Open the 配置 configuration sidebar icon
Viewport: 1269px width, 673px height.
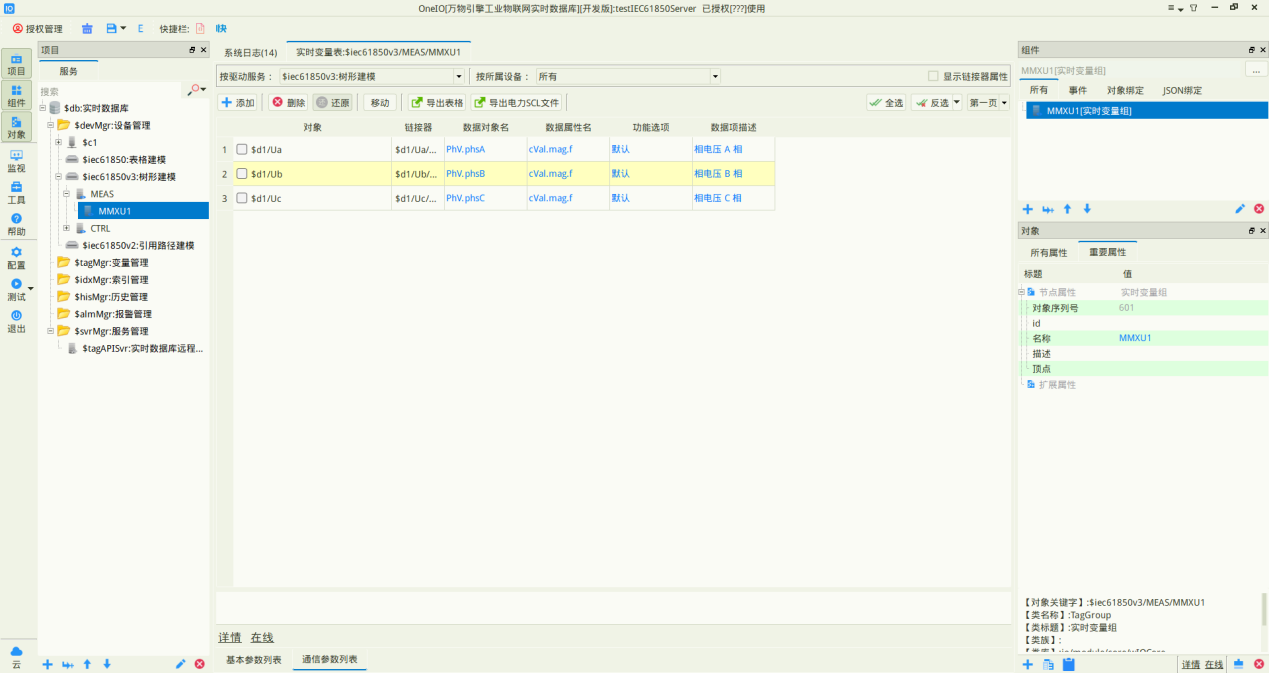point(16,258)
